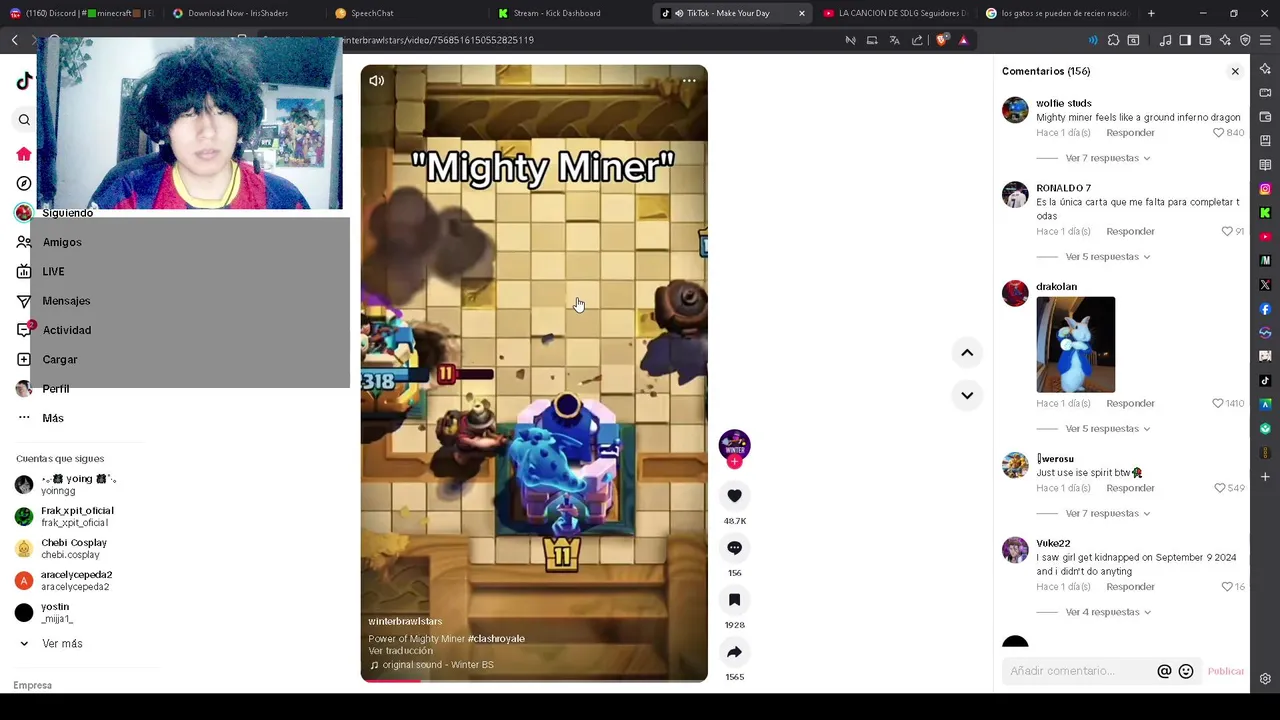The height and width of the screenshot is (720, 1280).
Task: Open the video's three-dot options menu
Action: coord(689,81)
